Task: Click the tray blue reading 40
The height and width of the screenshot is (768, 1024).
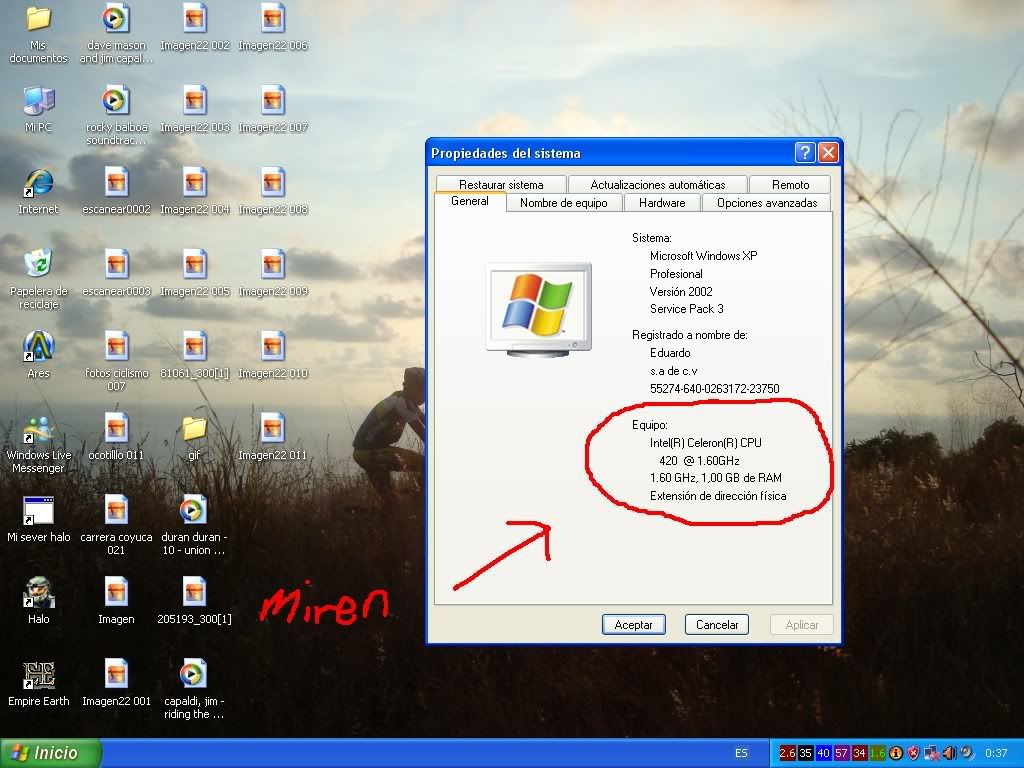Action: [824, 754]
